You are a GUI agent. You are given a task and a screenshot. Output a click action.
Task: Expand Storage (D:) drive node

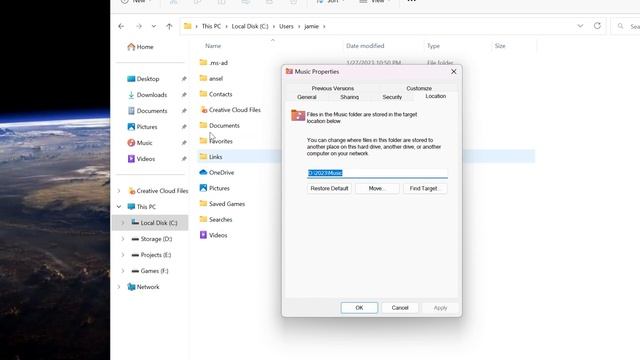click(x=123, y=239)
